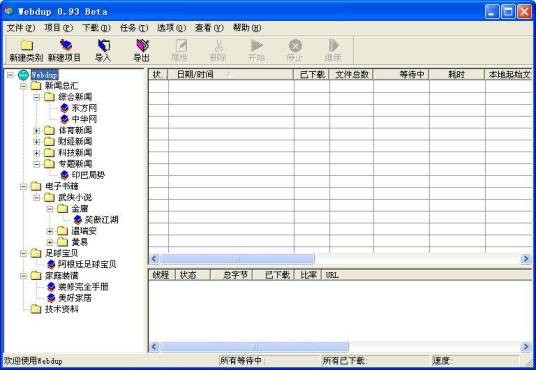Click the 继续 resume toolbar icon
536x370 pixels.
coord(334,45)
